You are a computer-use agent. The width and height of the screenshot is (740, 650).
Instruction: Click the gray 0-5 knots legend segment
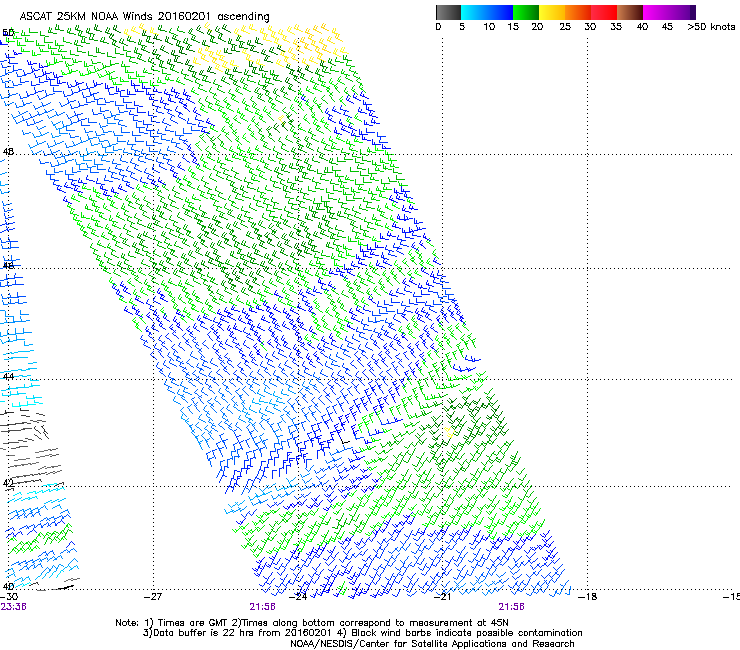point(448,12)
